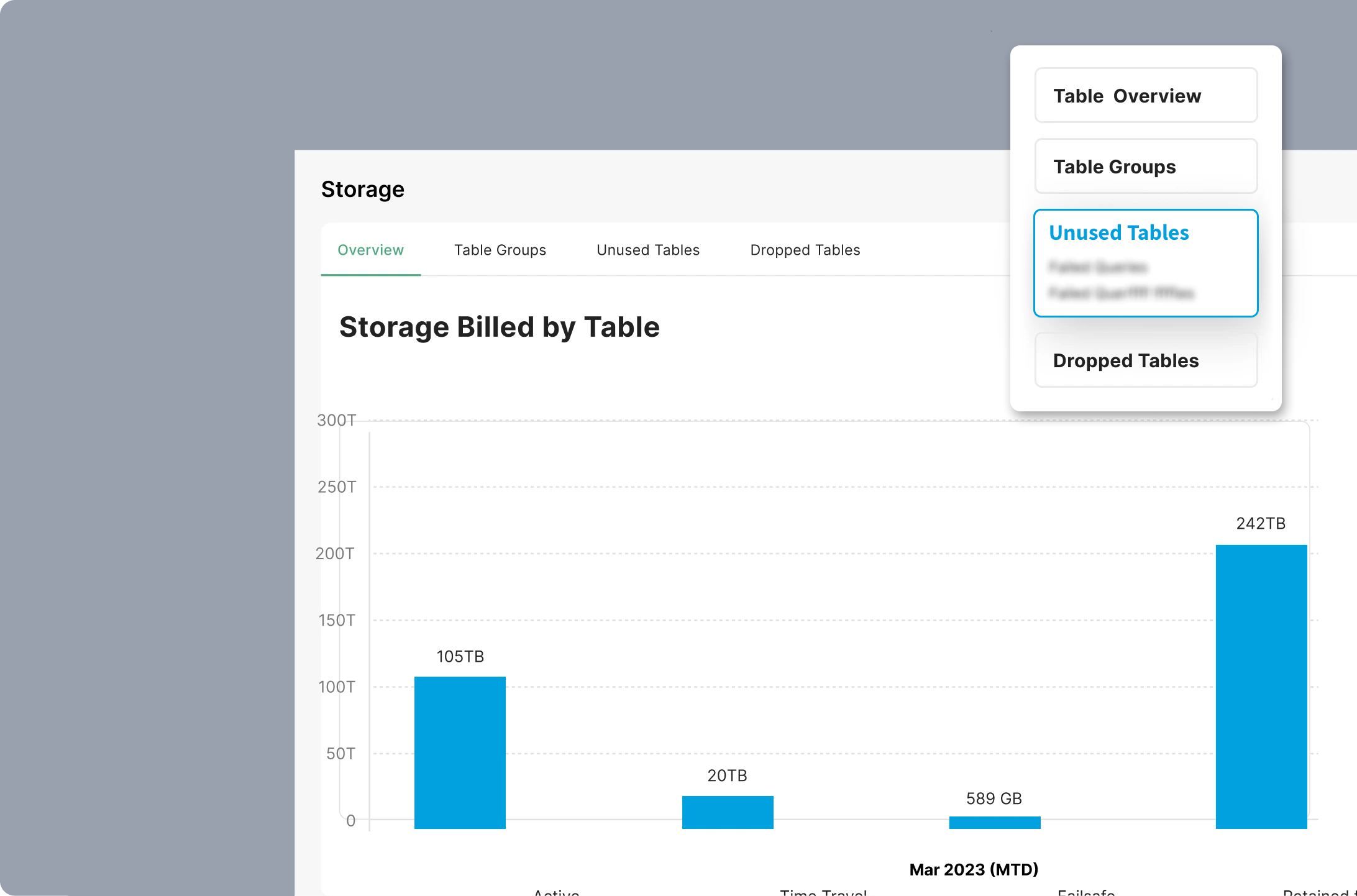Choose Table Groups from the popup panel

1145,166
